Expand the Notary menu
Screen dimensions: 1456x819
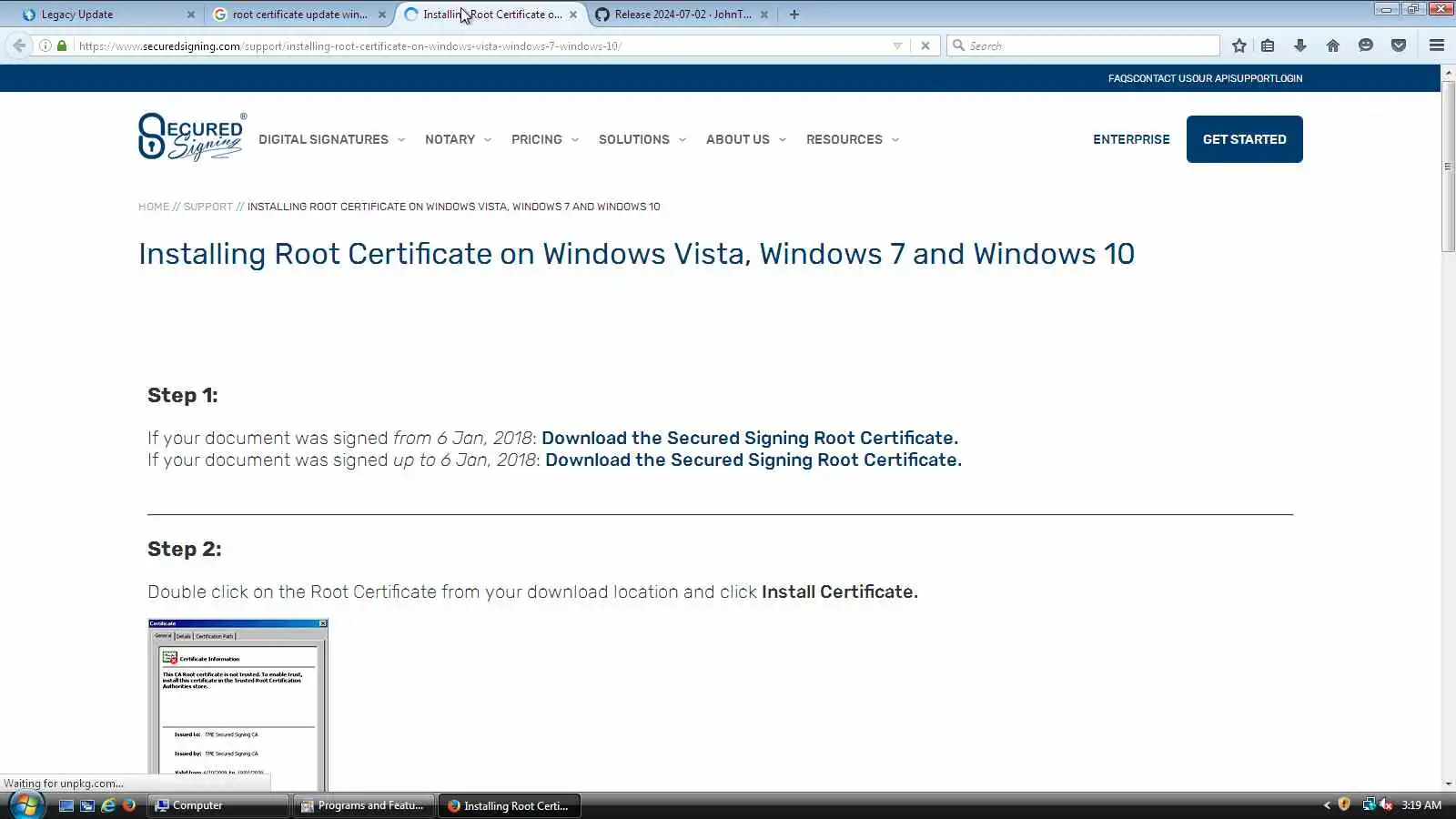[459, 139]
